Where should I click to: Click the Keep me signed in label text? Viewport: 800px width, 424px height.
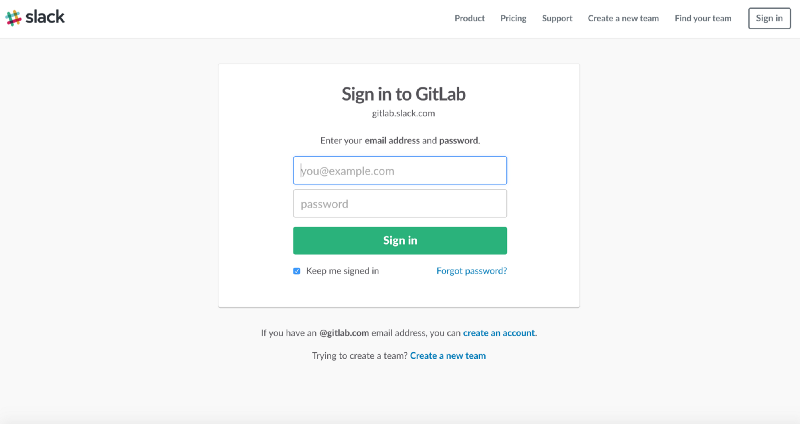(342, 271)
